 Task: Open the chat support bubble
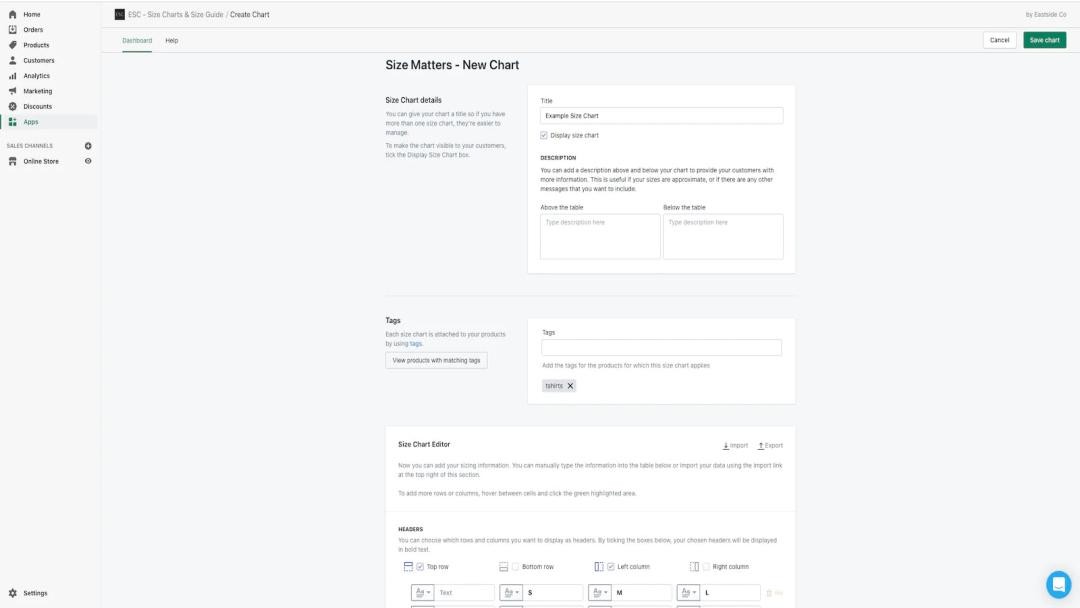coord(1058,584)
